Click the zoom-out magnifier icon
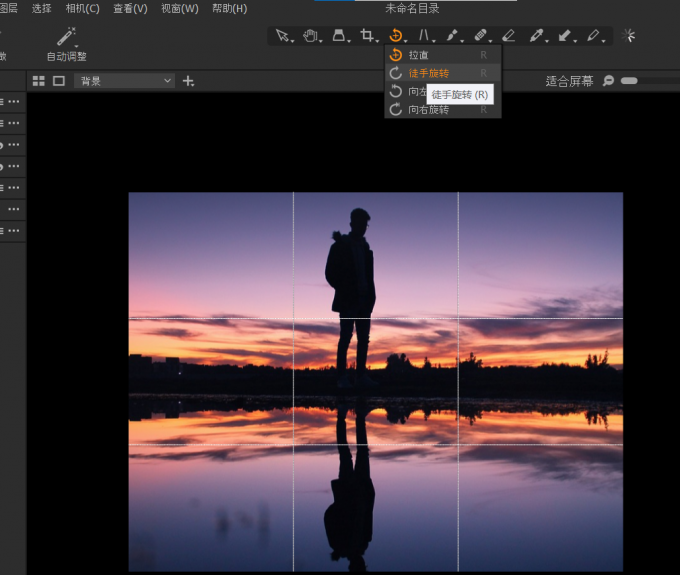This screenshot has height=575, width=680. point(608,81)
